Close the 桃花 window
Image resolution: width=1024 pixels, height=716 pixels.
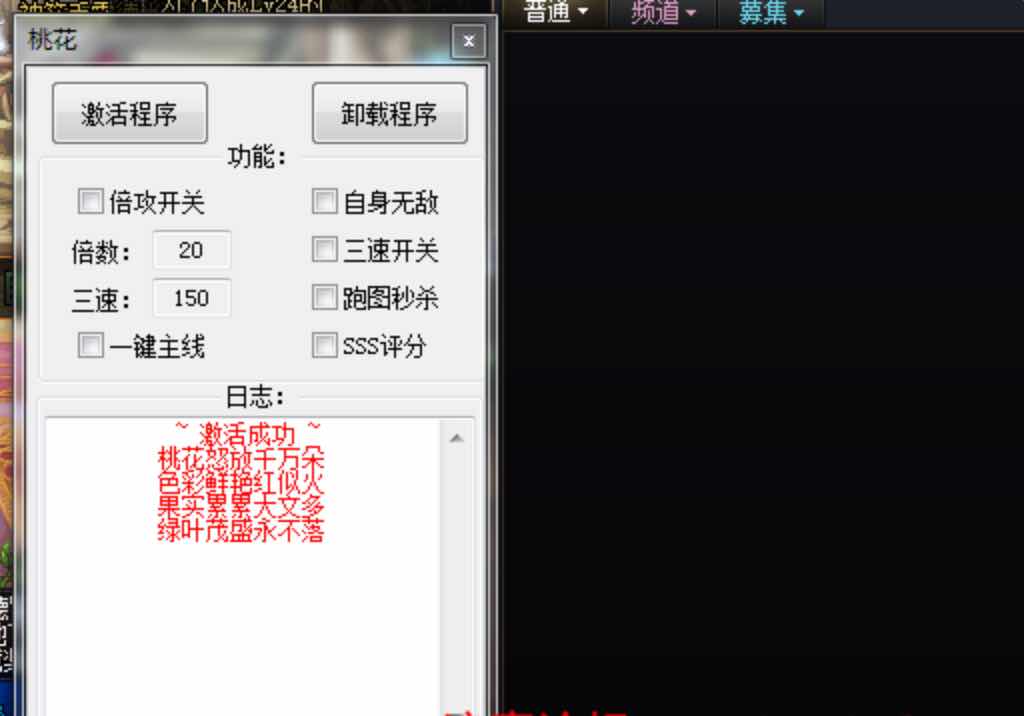pyautogui.click(x=469, y=41)
